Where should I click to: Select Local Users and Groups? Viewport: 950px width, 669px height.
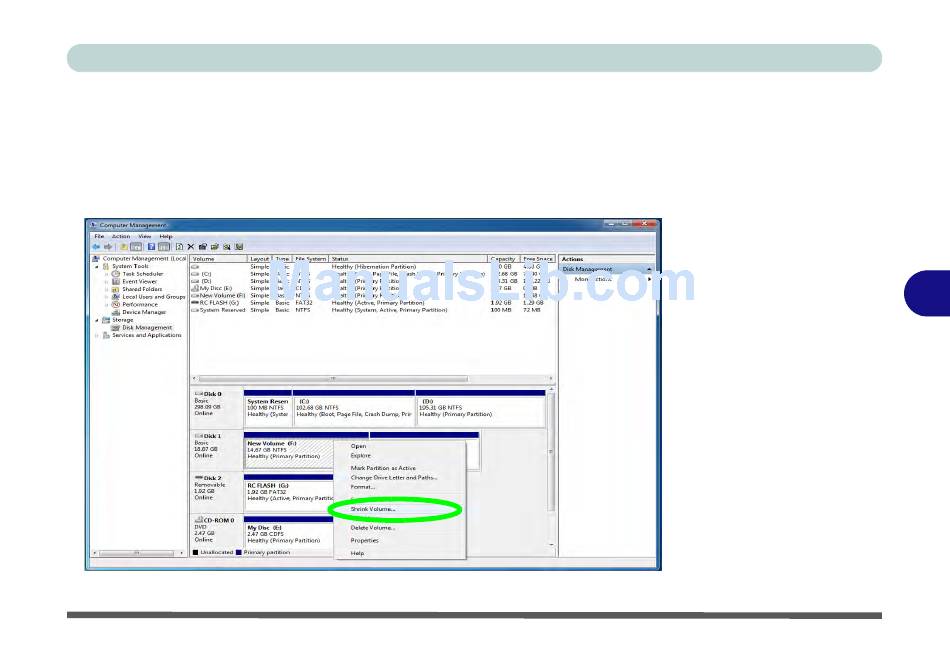(x=154, y=297)
